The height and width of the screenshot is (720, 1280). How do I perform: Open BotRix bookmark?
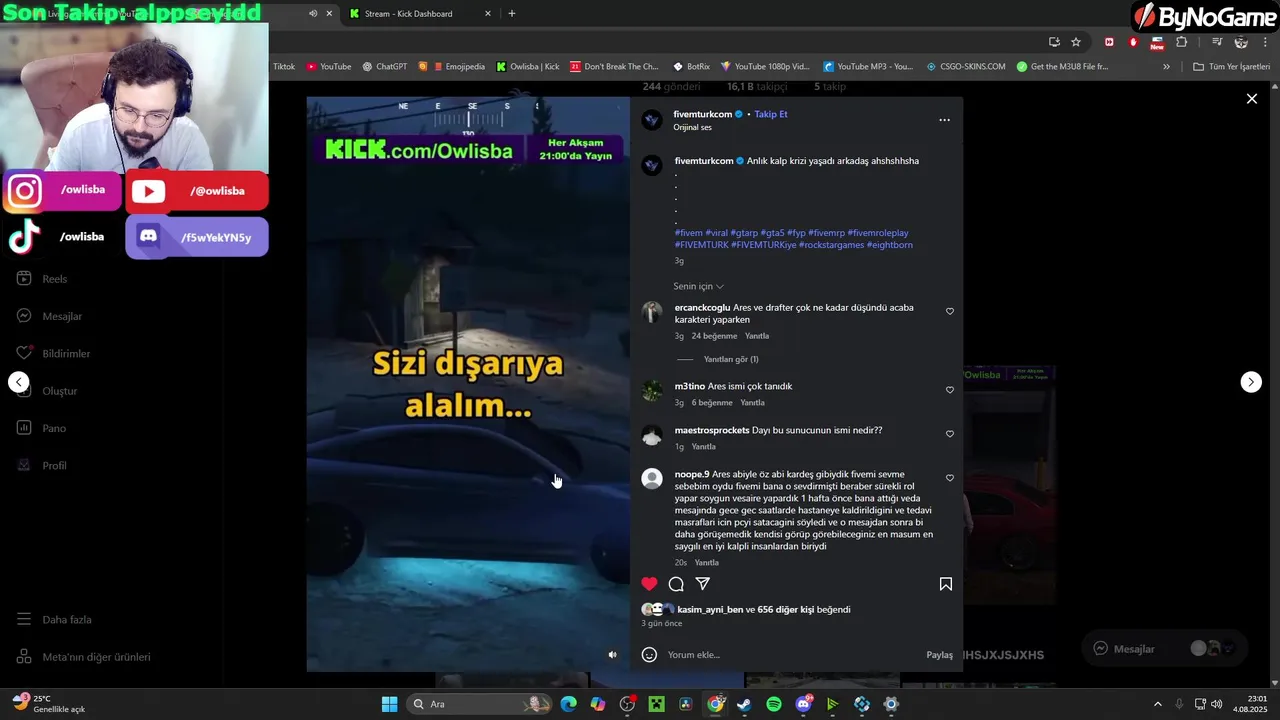691,67
